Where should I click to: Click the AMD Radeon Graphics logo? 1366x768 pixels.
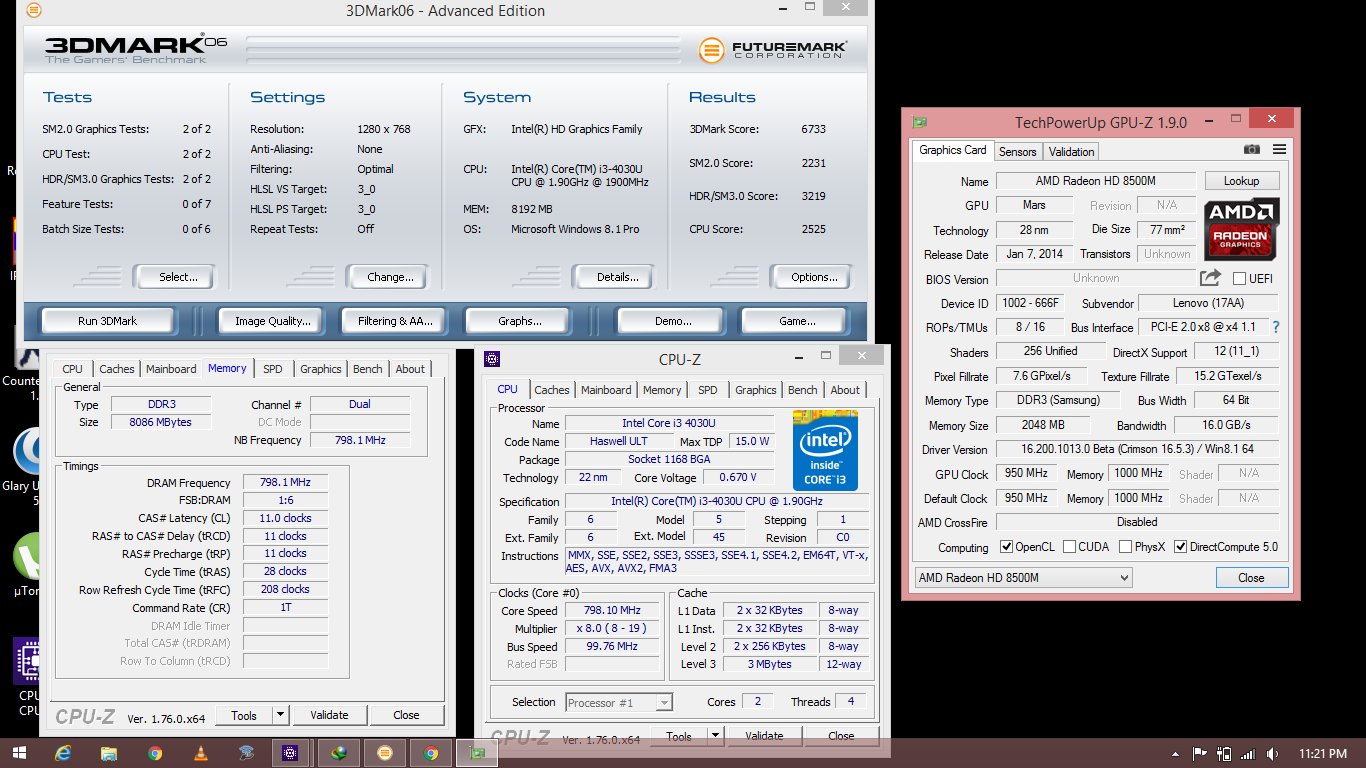(x=1241, y=228)
